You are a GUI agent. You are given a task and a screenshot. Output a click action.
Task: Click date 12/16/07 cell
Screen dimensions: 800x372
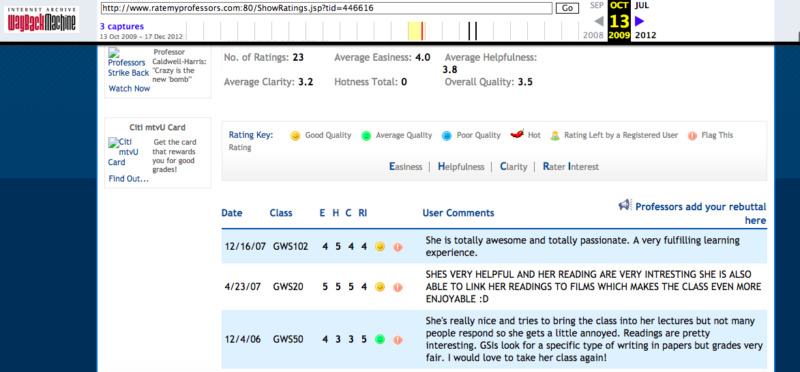click(x=245, y=247)
